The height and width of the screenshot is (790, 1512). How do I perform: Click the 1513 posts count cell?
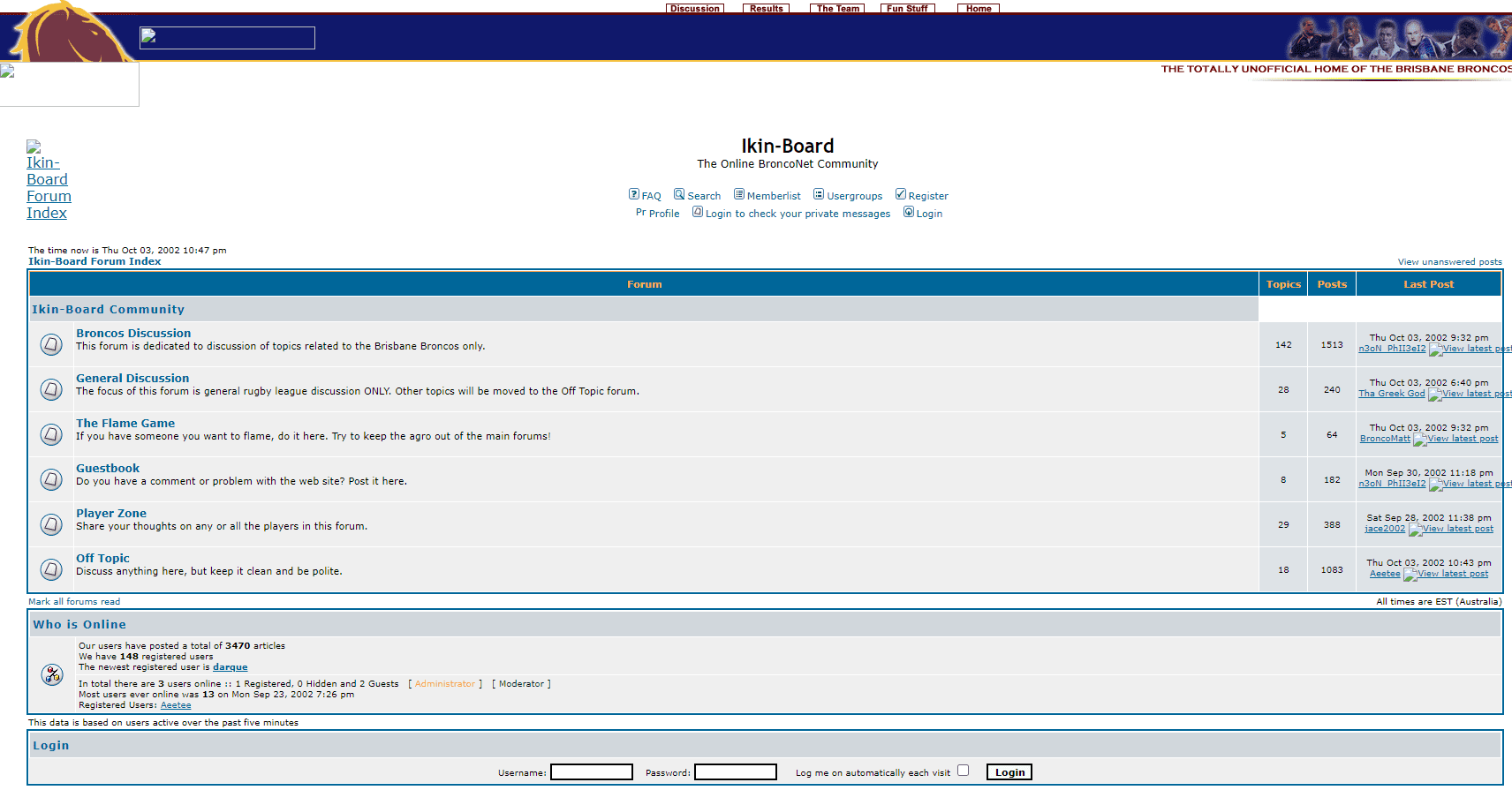tap(1332, 344)
